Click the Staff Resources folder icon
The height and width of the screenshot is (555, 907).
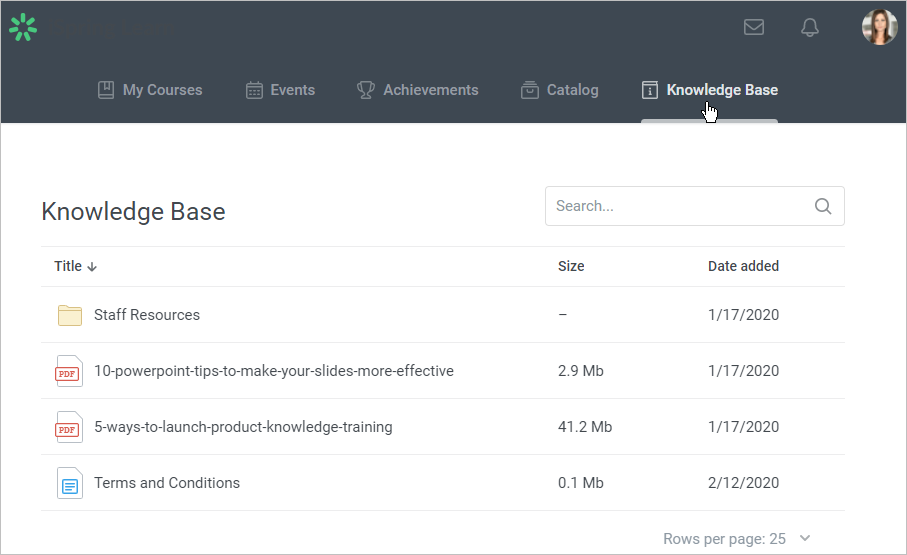pyautogui.click(x=69, y=315)
